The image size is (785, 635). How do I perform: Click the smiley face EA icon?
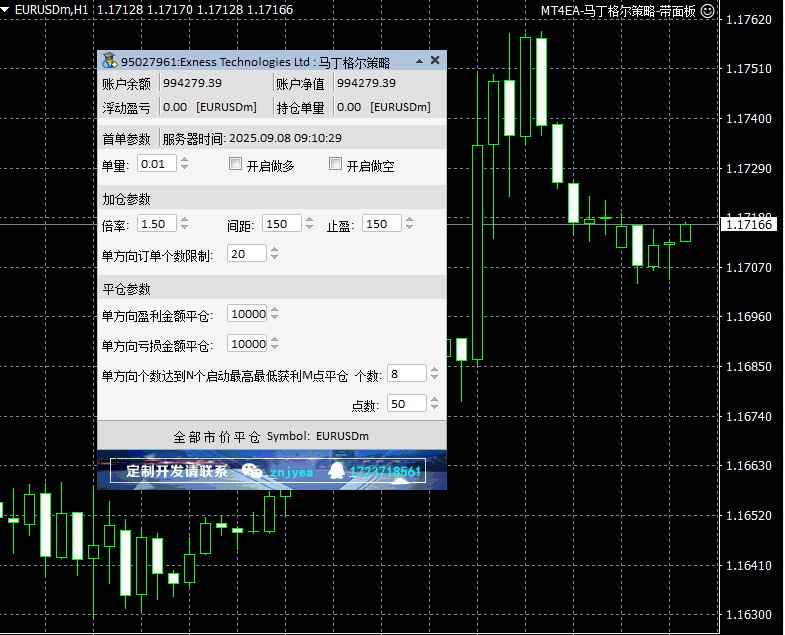(707, 11)
